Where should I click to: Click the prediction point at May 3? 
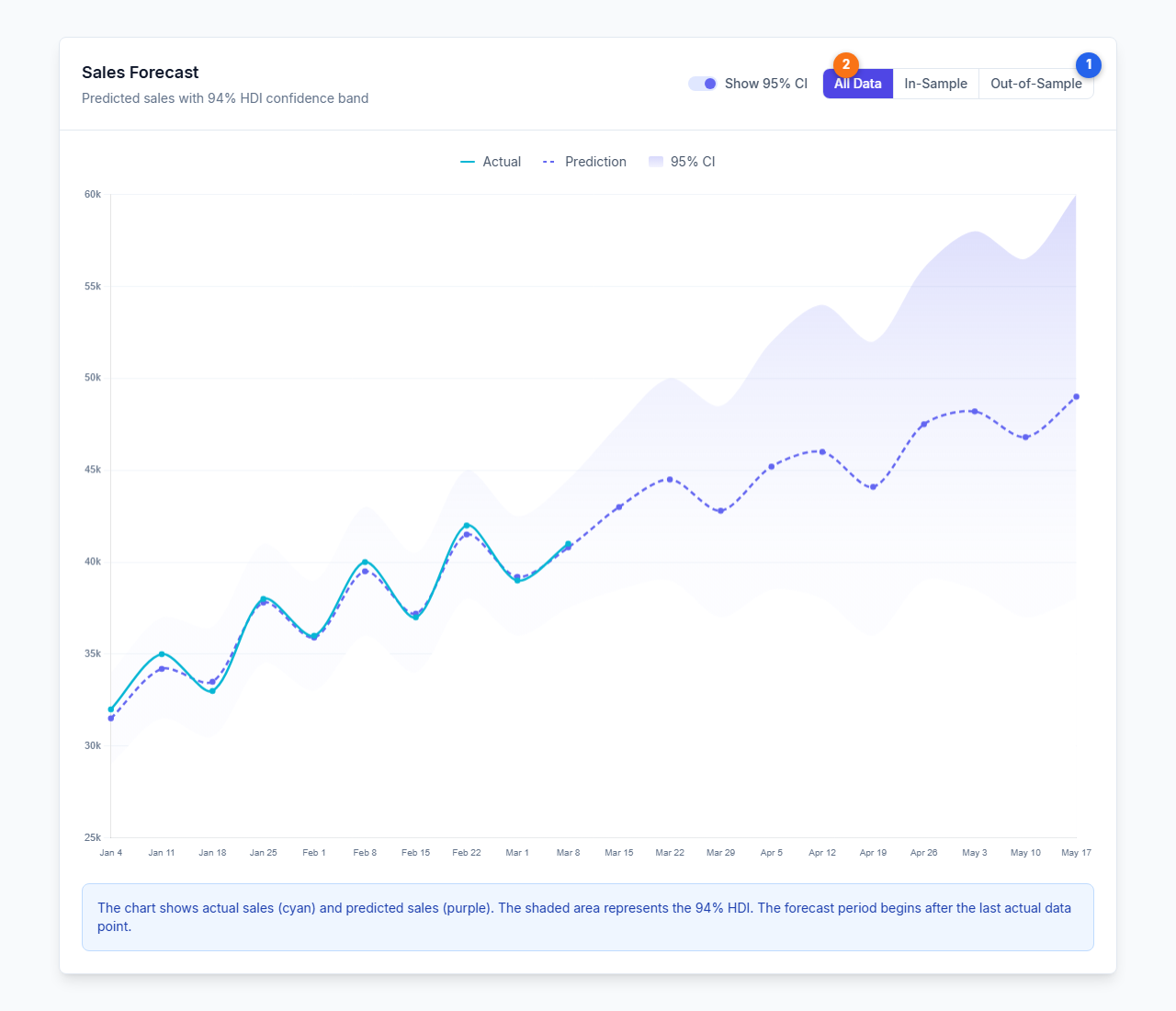click(x=975, y=411)
